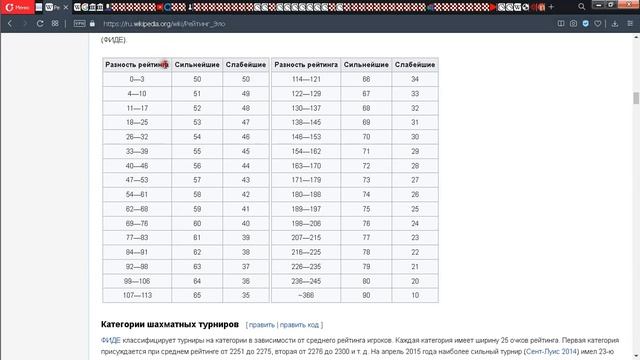Go back to the previous page

10,24
